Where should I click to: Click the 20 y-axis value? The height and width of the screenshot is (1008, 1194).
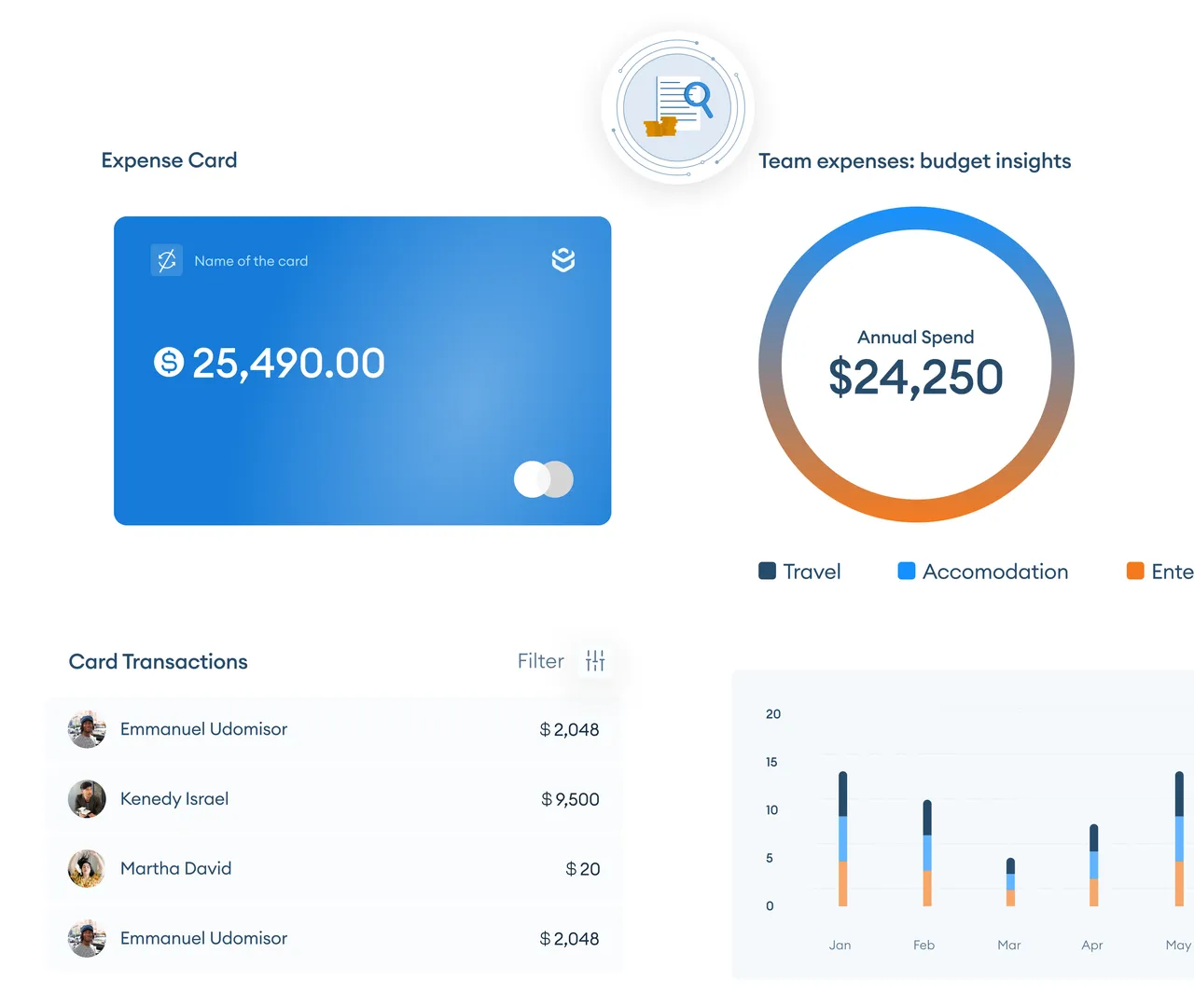[x=773, y=714]
